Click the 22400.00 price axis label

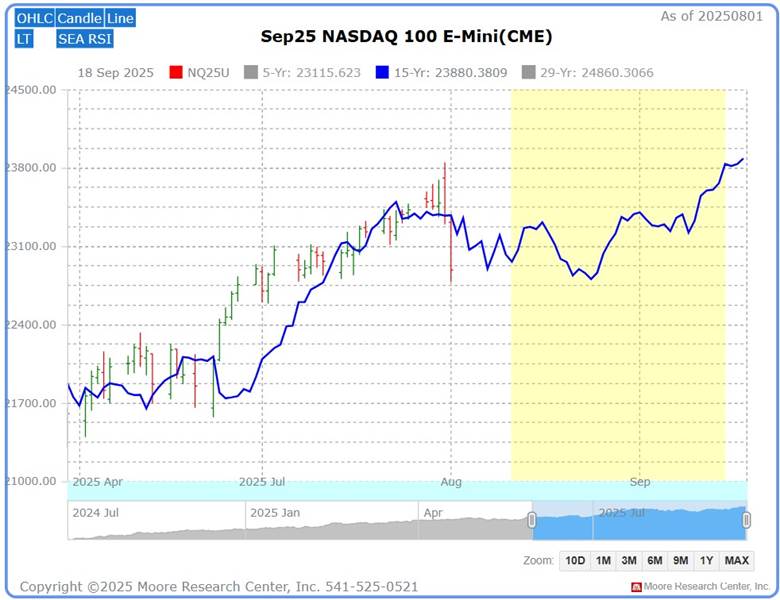pyautogui.click(x=31, y=324)
